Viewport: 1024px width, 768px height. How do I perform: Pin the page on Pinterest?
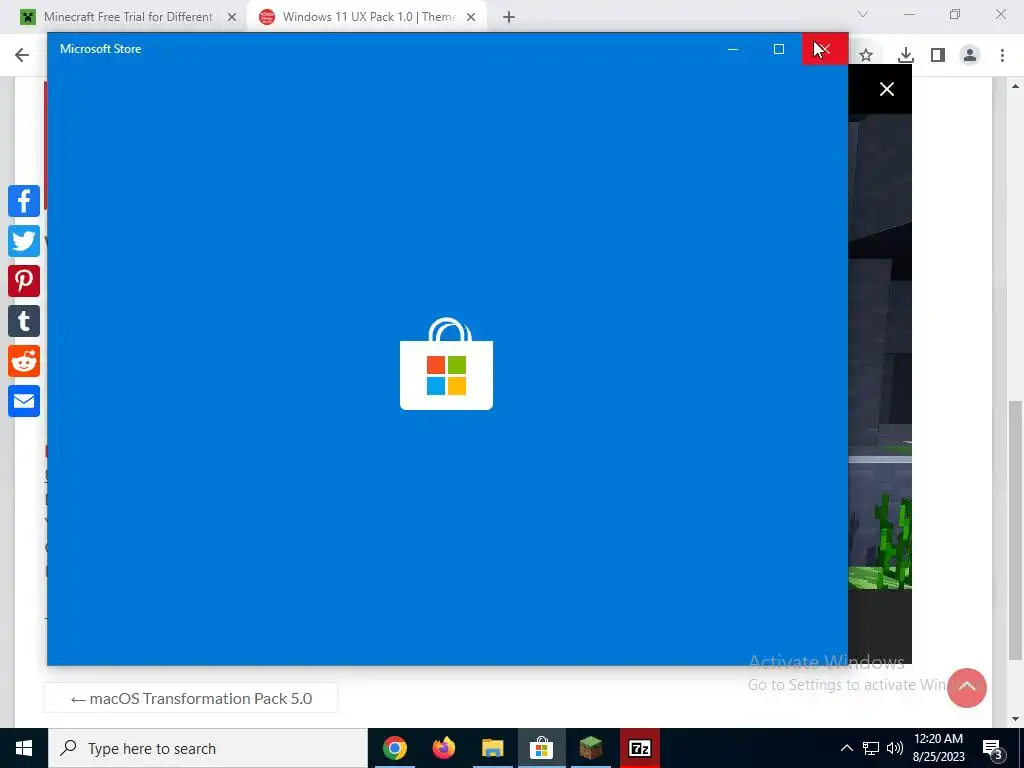tap(24, 281)
